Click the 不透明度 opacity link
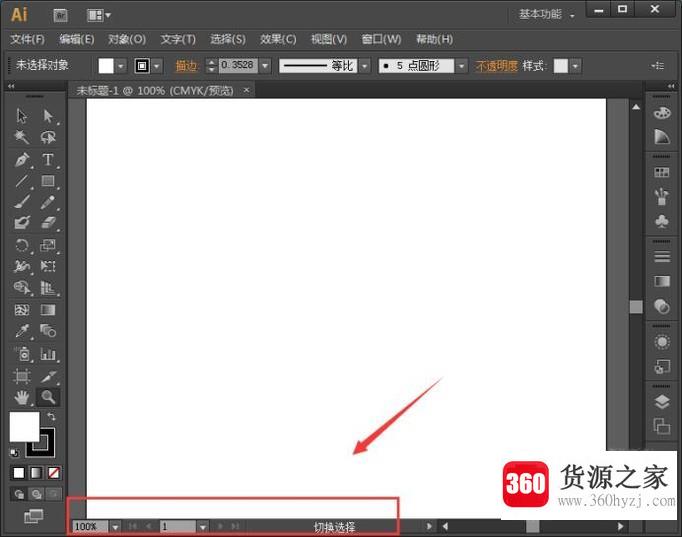Viewport: 682px width, 537px height. pyautogui.click(x=496, y=66)
